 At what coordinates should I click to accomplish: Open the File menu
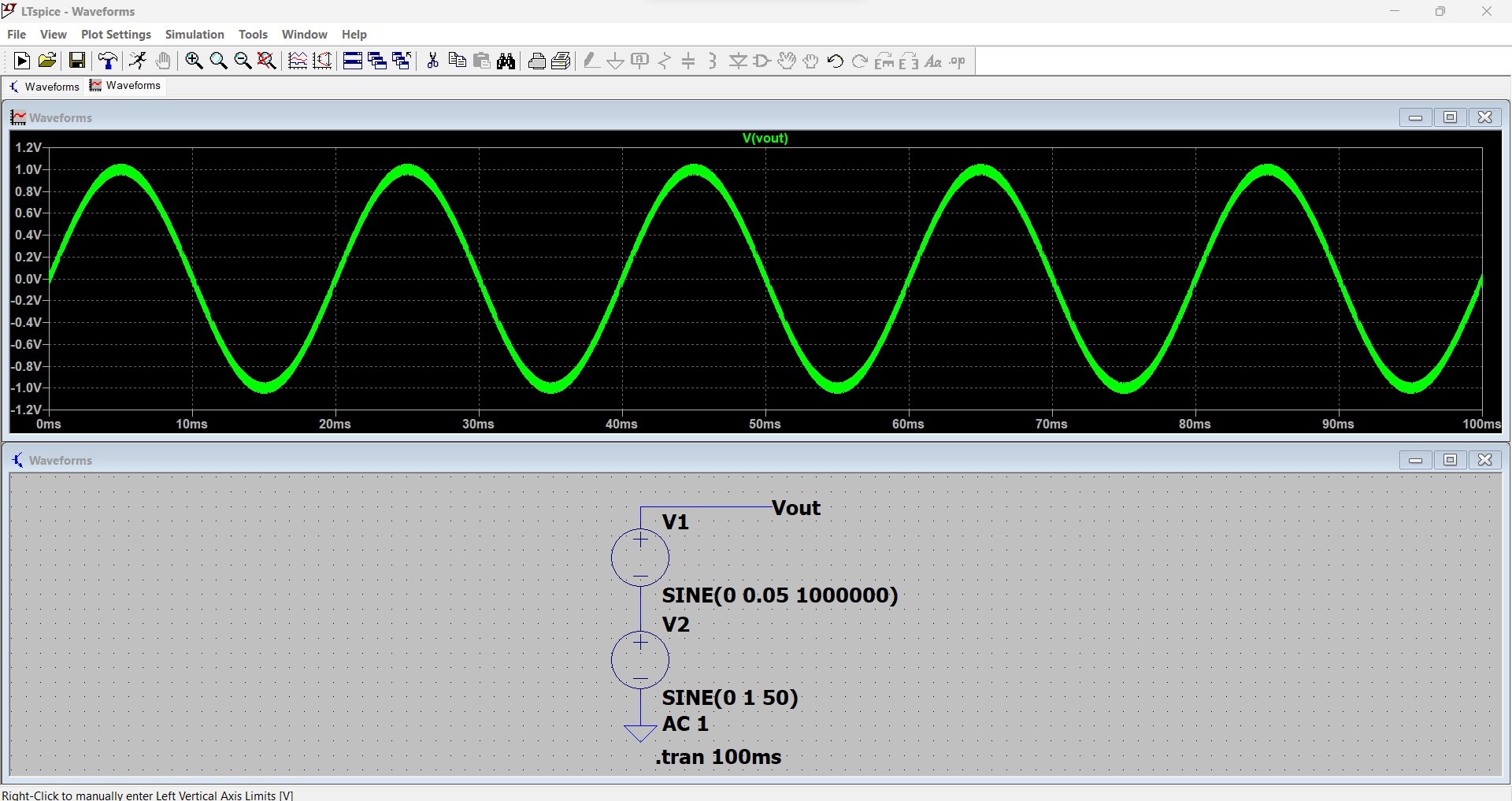[17, 35]
